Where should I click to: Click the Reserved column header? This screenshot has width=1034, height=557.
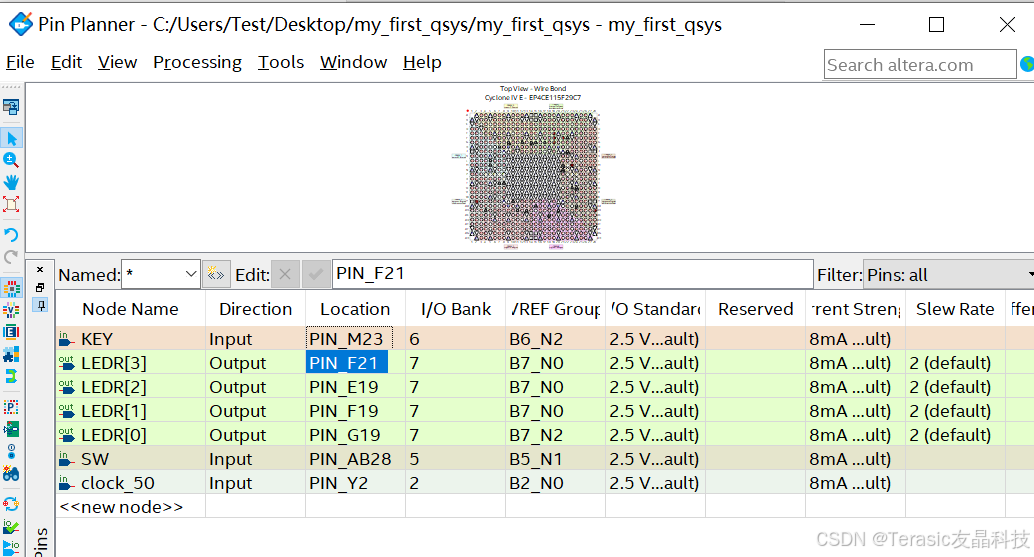click(x=755, y=308)
